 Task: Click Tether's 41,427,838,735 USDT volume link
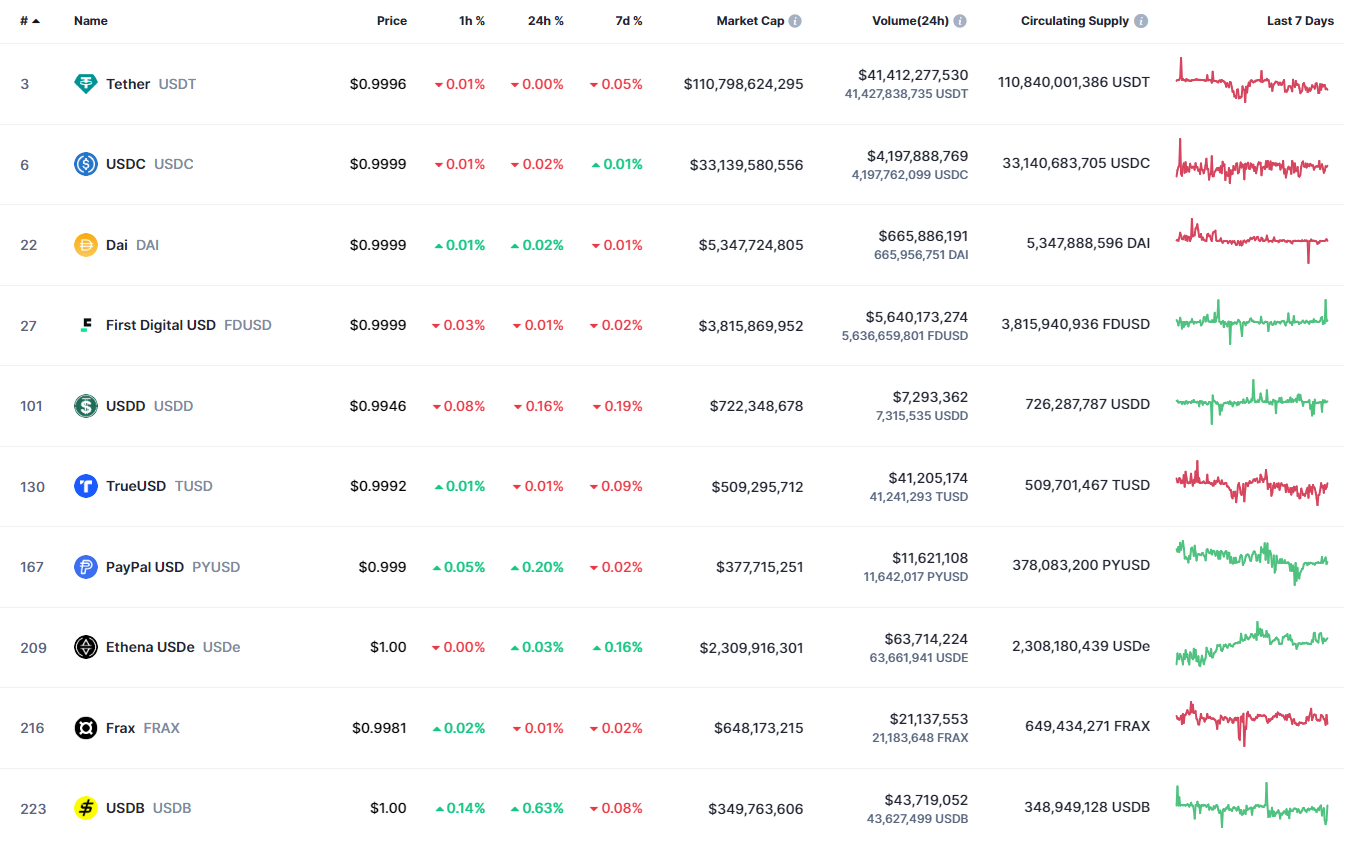(906, 94)
